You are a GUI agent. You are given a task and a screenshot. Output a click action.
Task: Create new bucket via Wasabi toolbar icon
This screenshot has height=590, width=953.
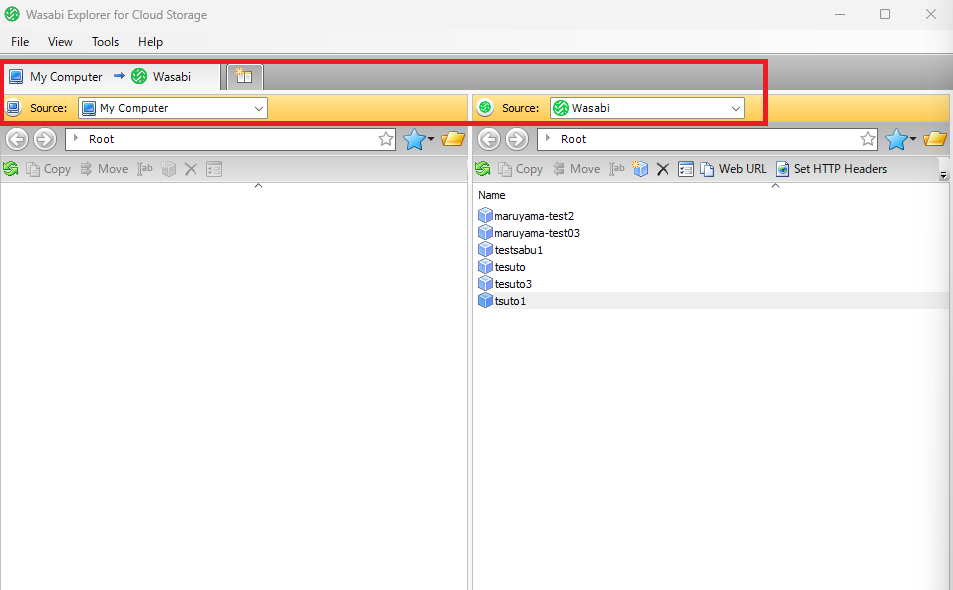(x=640, y=169)
